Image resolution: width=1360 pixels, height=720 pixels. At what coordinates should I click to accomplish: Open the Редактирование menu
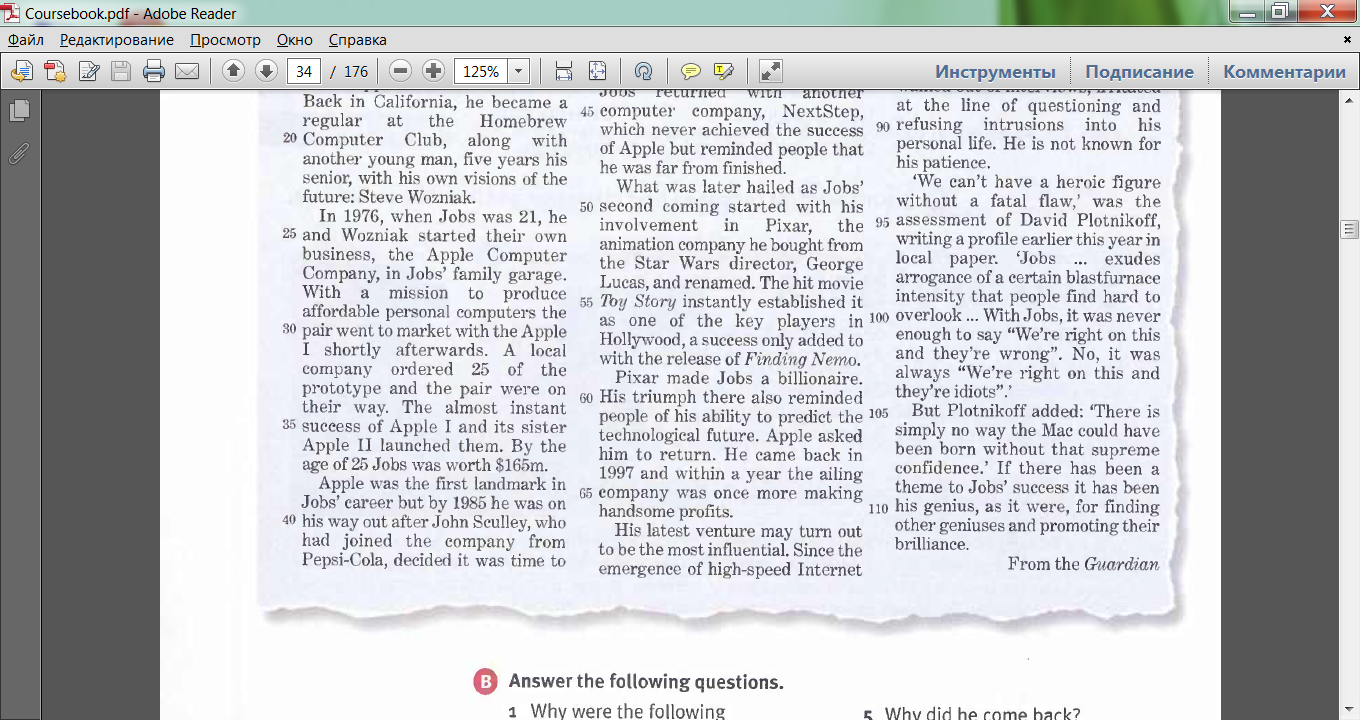click(117, 40)
